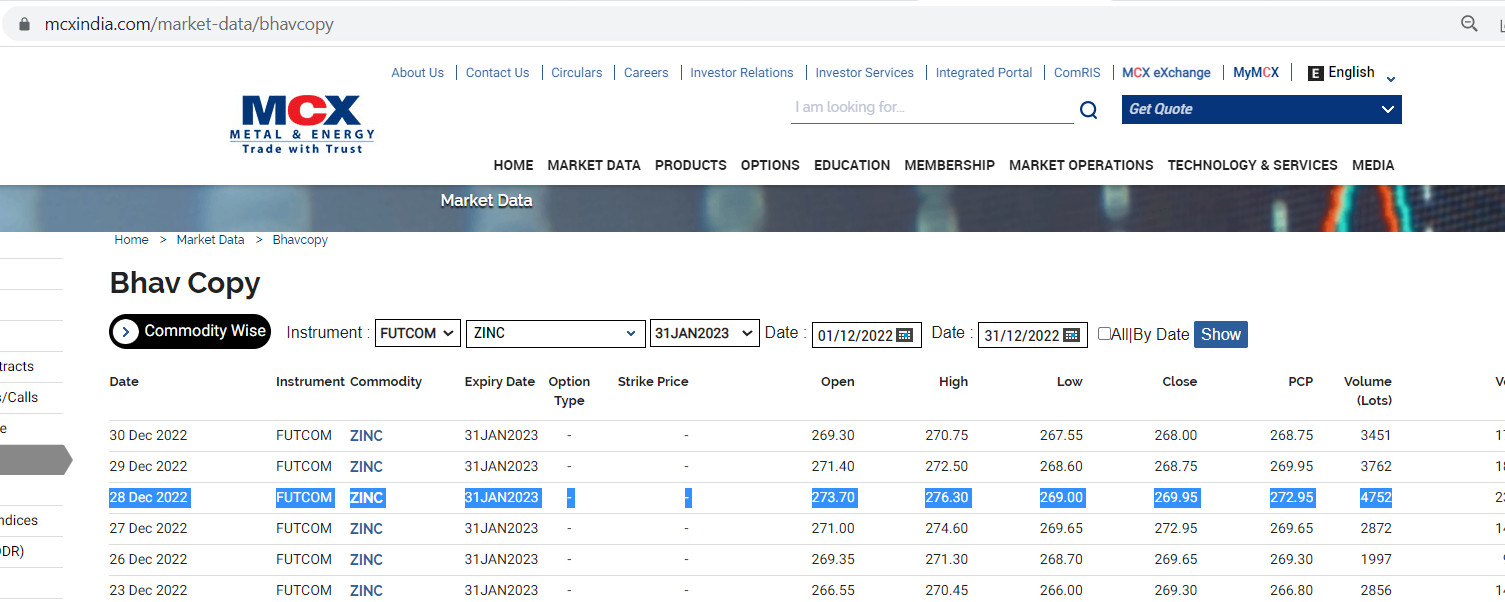The width and height of the screenshot is (1505, 602).
Task: Click the E language icon
Action: 1316,73
